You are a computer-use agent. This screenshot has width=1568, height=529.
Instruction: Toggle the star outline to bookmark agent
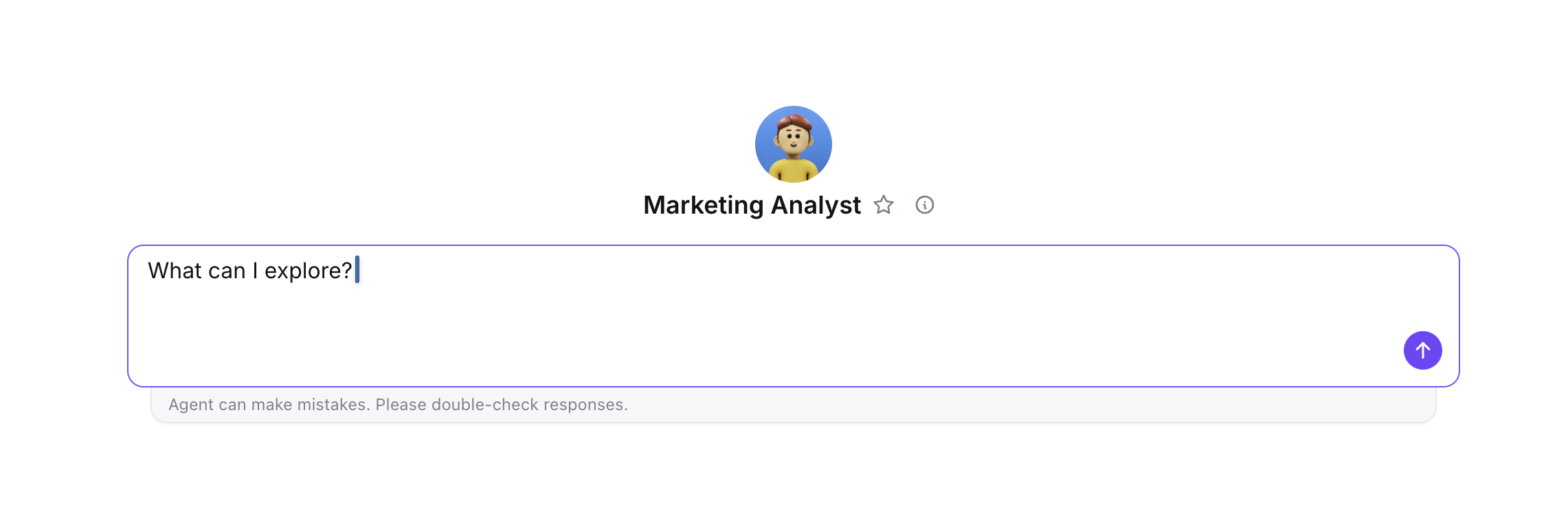884,205
